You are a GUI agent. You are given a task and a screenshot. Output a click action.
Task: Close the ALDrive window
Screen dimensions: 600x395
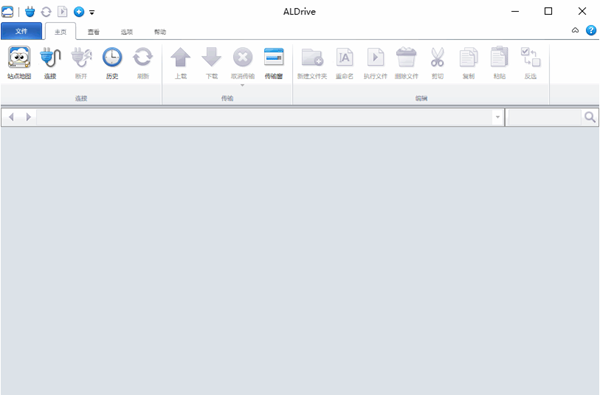coord(582,11)
